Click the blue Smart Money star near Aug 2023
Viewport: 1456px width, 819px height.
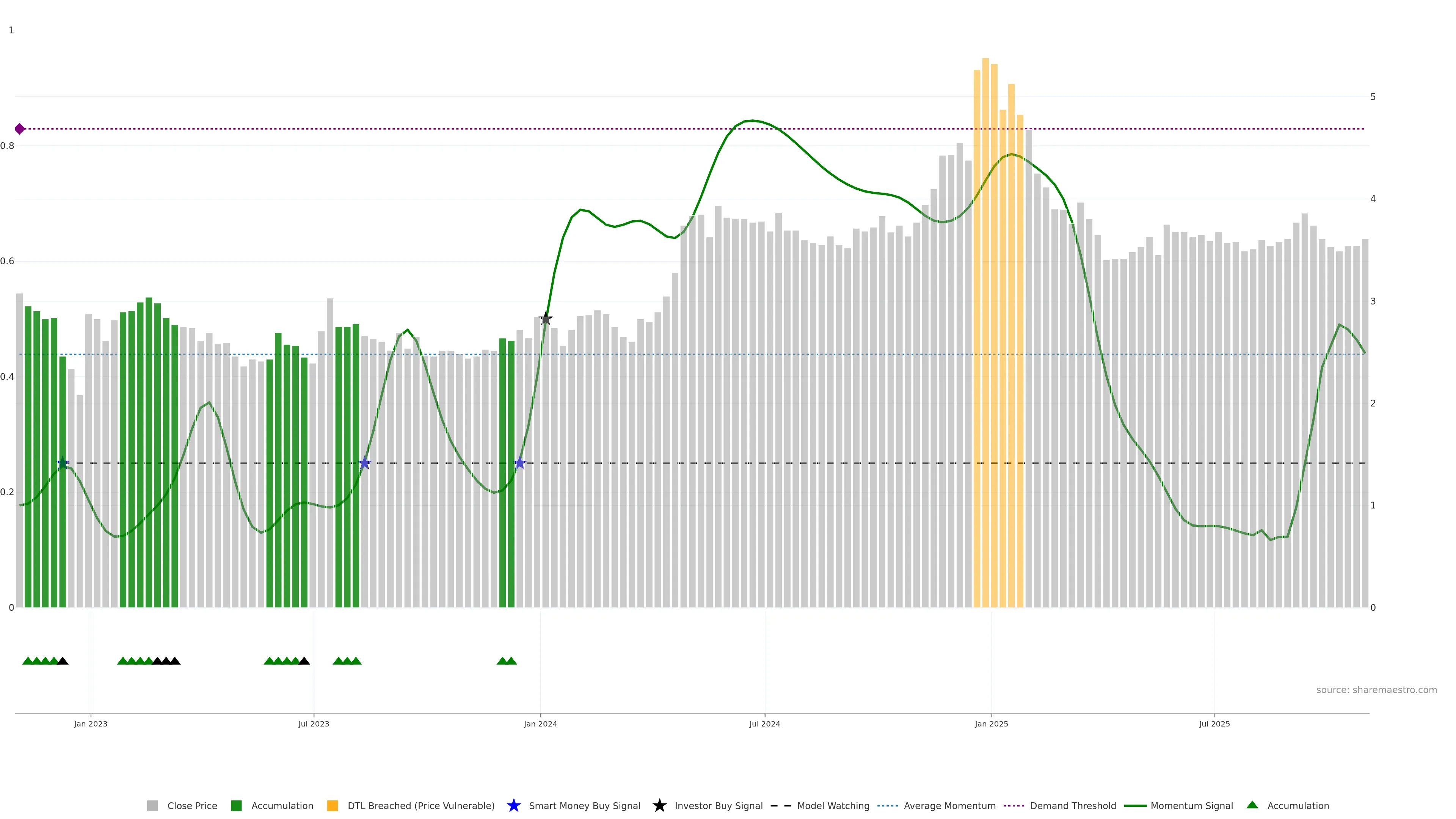click(x=364, y=463)
